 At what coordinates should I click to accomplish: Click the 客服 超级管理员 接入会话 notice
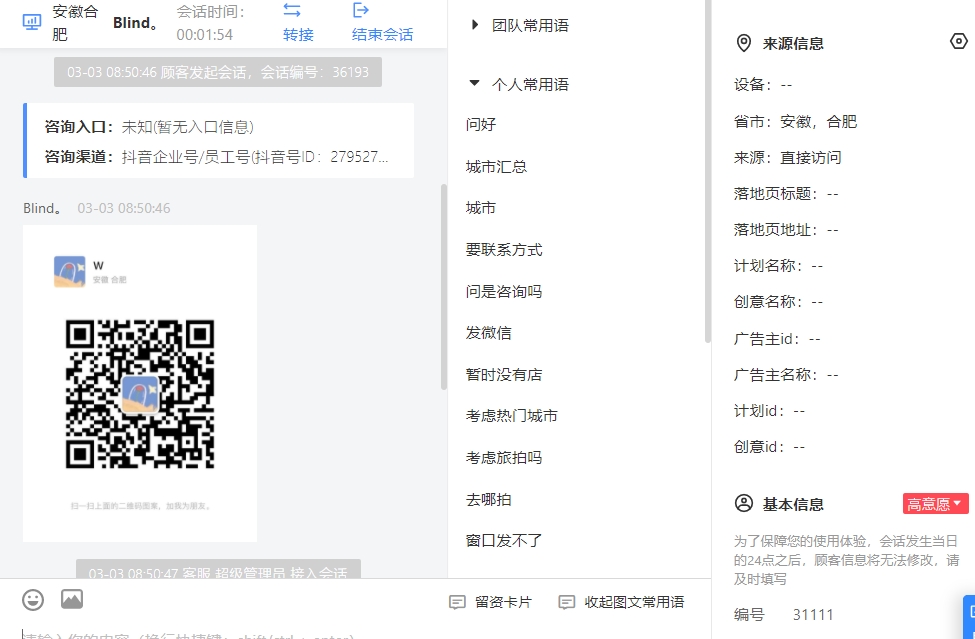point(218,569)
